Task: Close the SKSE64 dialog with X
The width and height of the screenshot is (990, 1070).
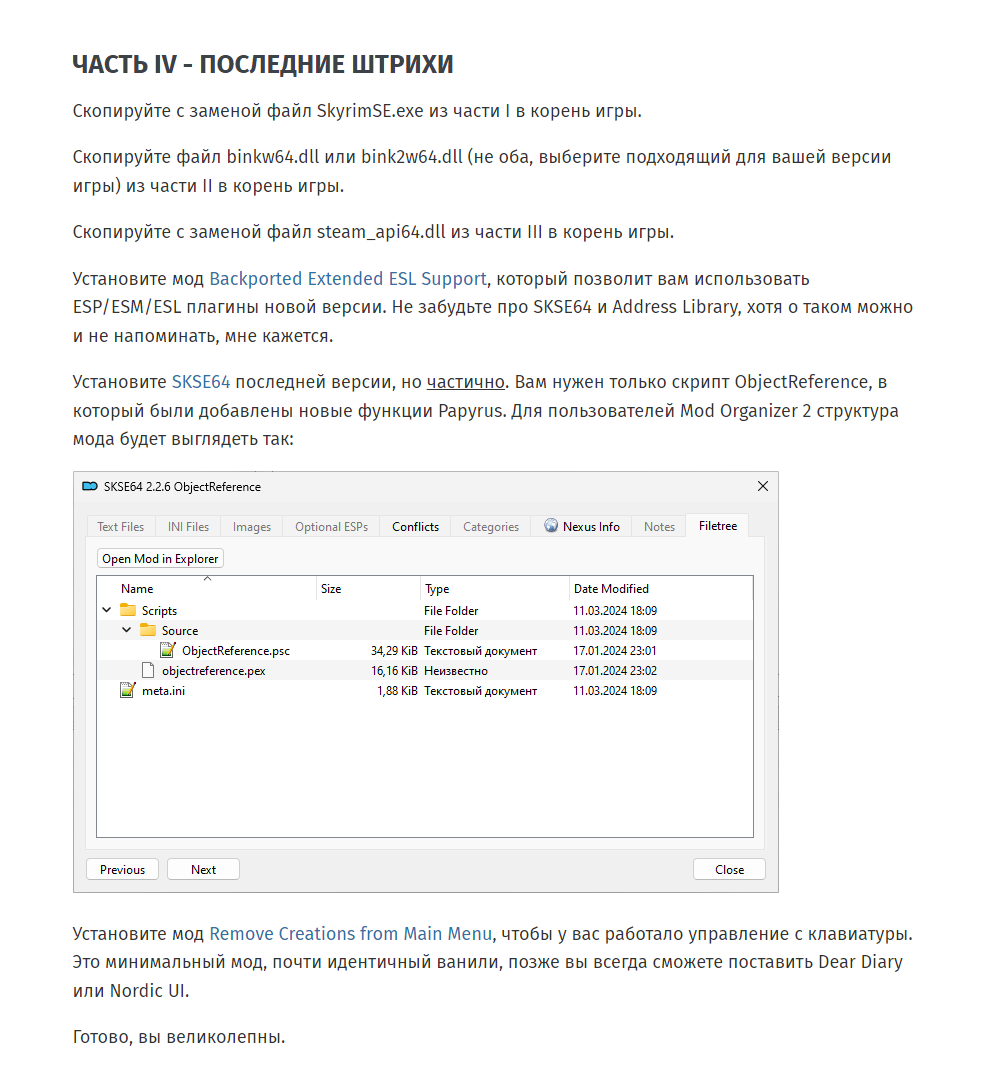Action: 763,486
